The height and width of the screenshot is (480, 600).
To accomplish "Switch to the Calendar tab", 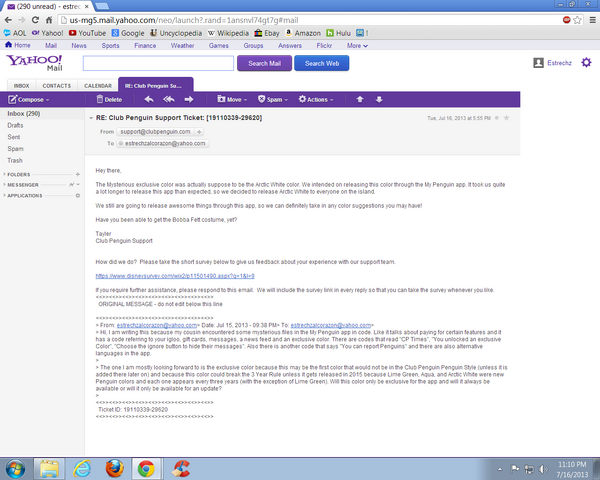I will pos(98,86).
